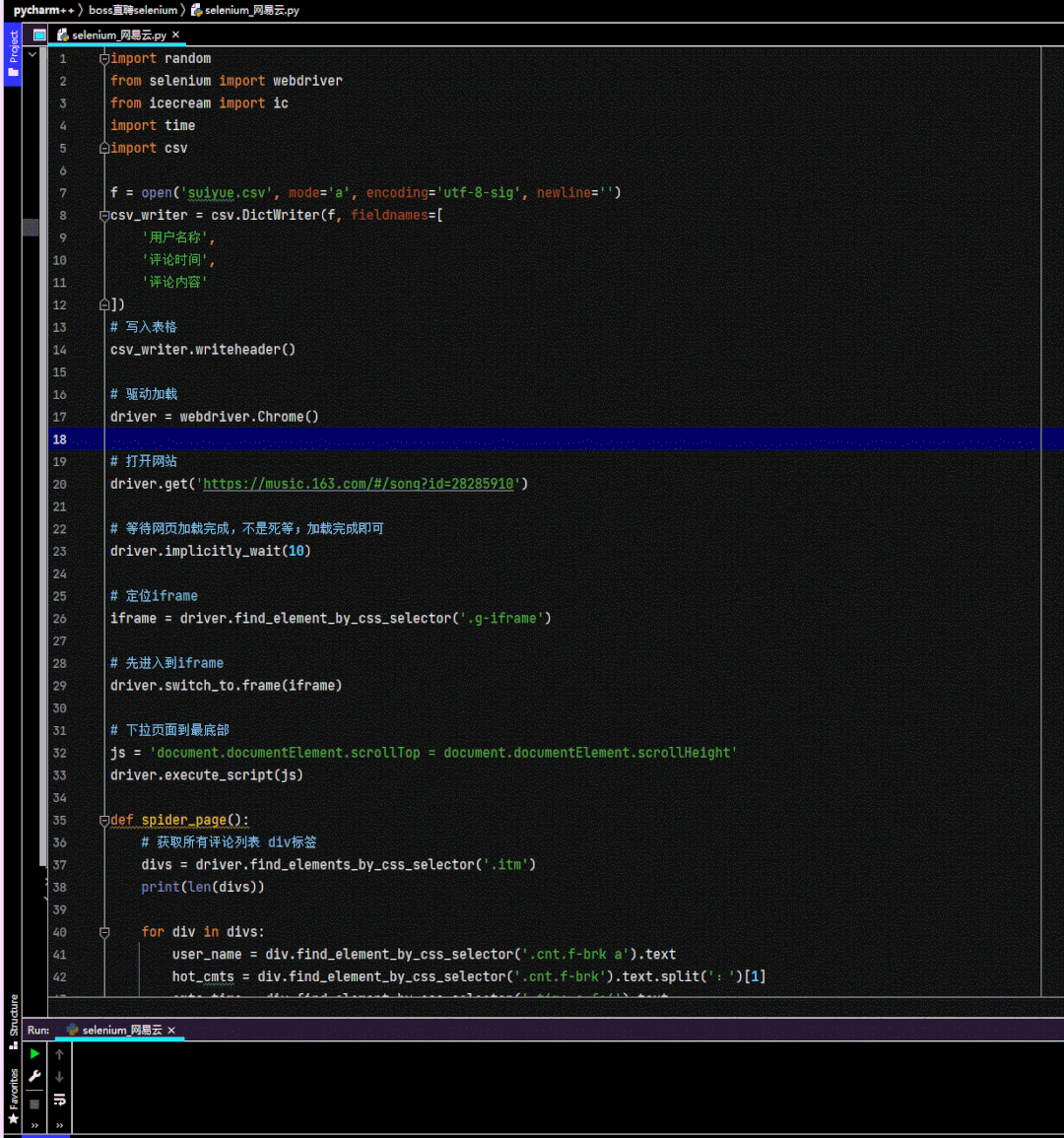Click the Project folder icon
1064x1138 pixels.
pos(13,72)
